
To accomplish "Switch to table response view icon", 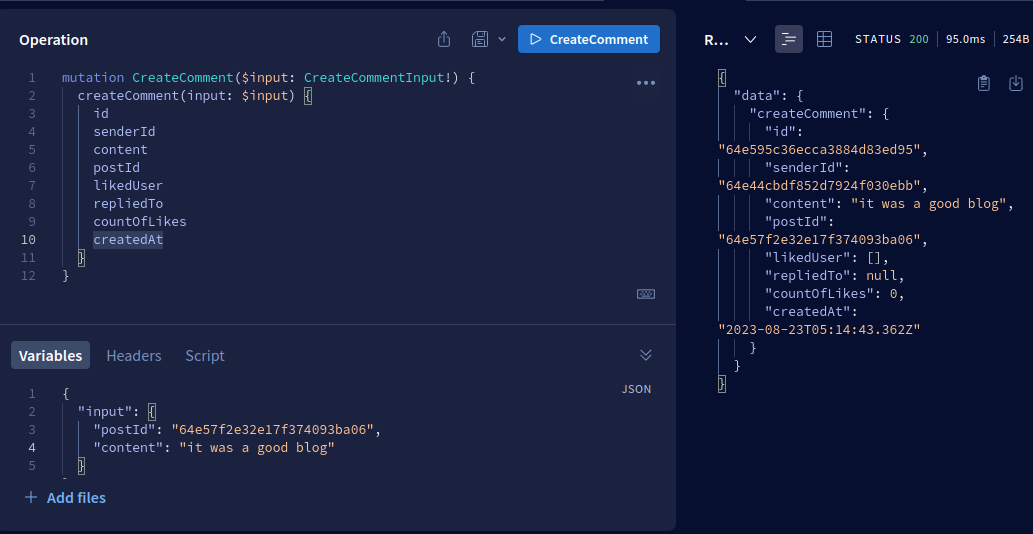I will (x=824, y=40).
